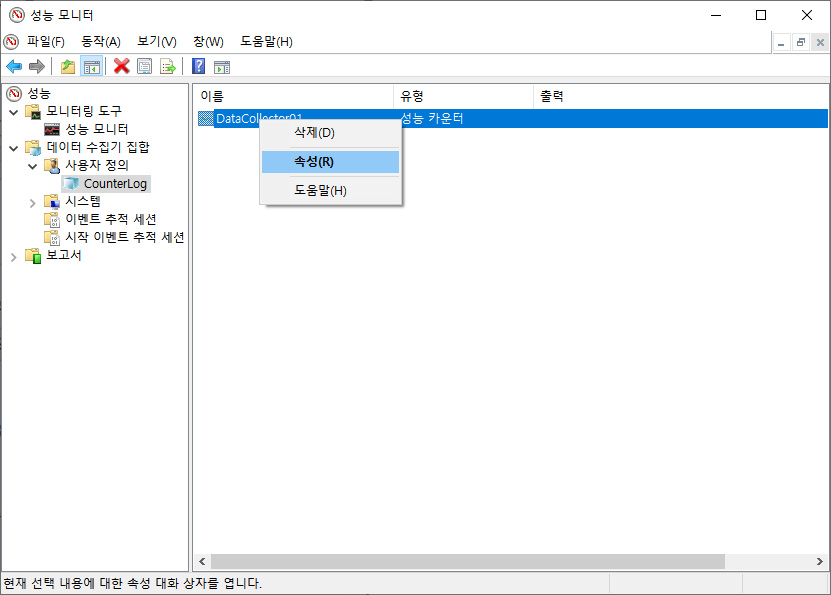Click the 시스템 folder icon
This screenshot has width=831, height=595.
click(52, 201)
